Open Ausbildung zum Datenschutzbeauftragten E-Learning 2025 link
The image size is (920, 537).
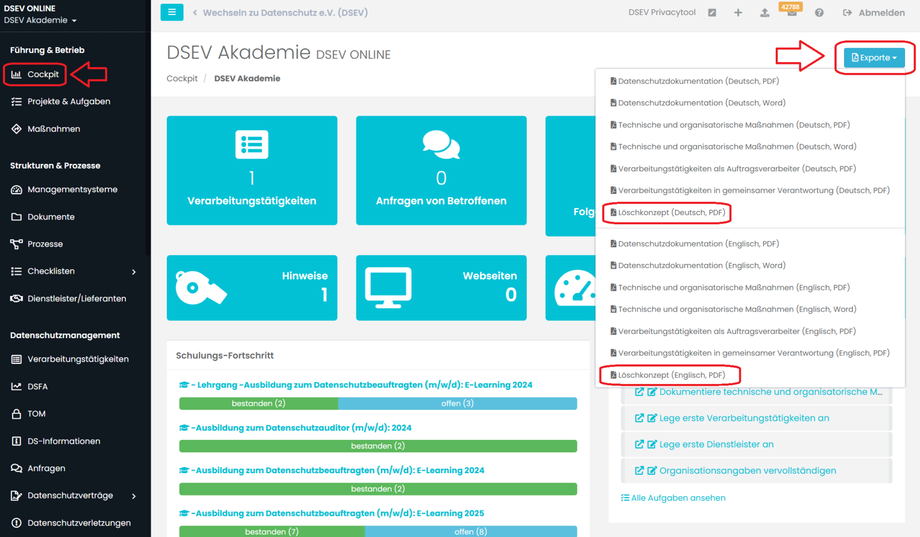(x=332, y=513)
